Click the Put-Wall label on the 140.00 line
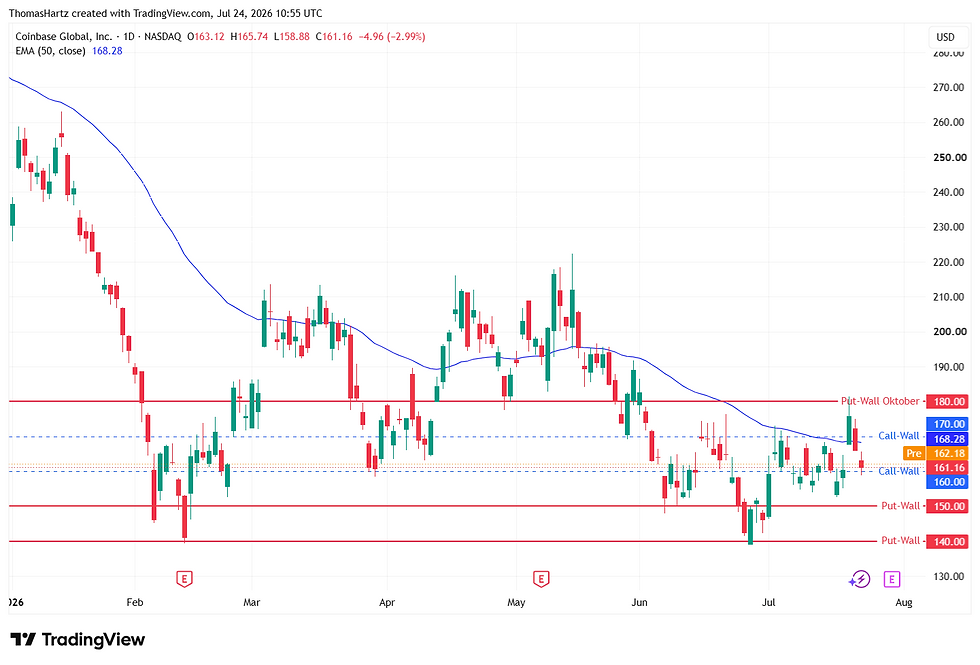This screenshot has height=665, width=980. 901,541
